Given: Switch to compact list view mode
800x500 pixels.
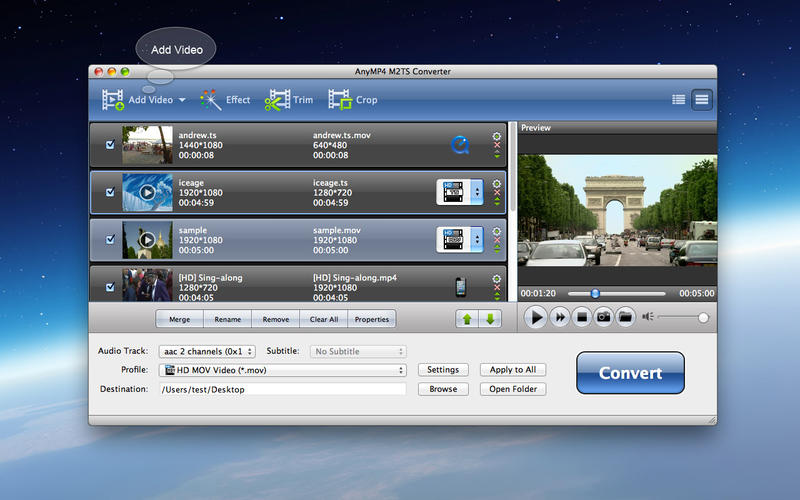Looking at the screenshot, I should 678,99.
